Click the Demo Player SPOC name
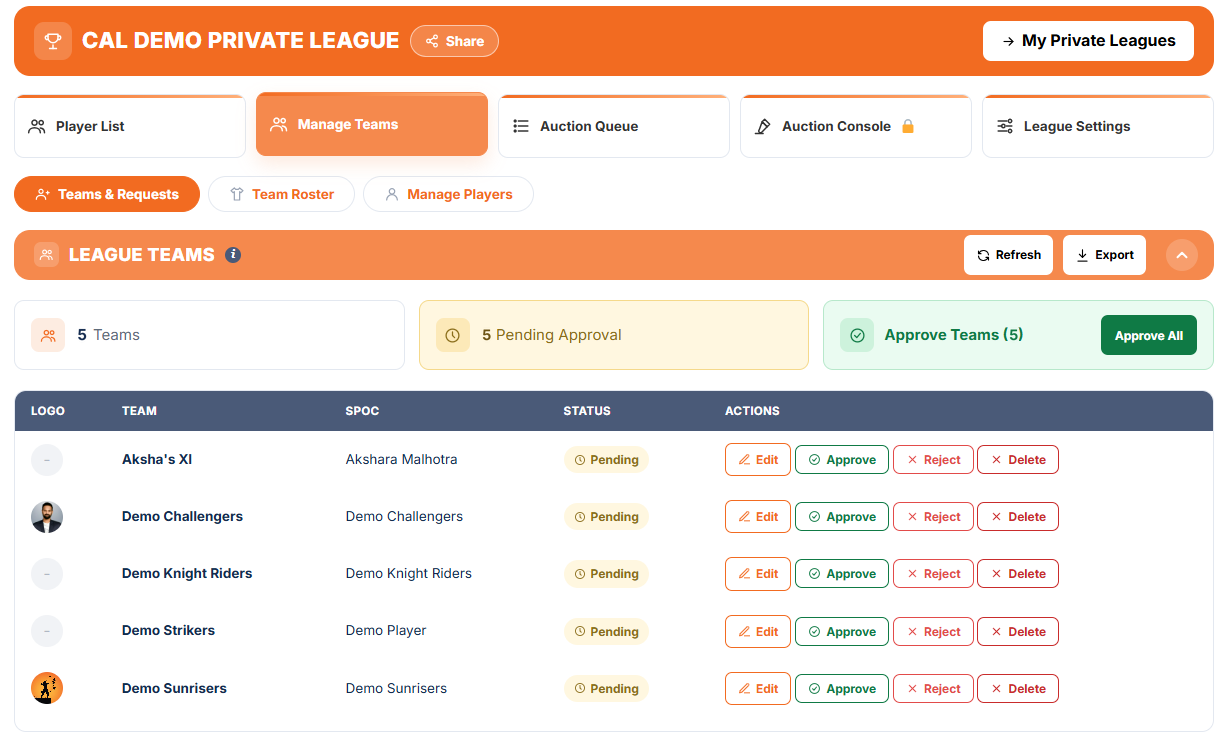 point(386,631)
